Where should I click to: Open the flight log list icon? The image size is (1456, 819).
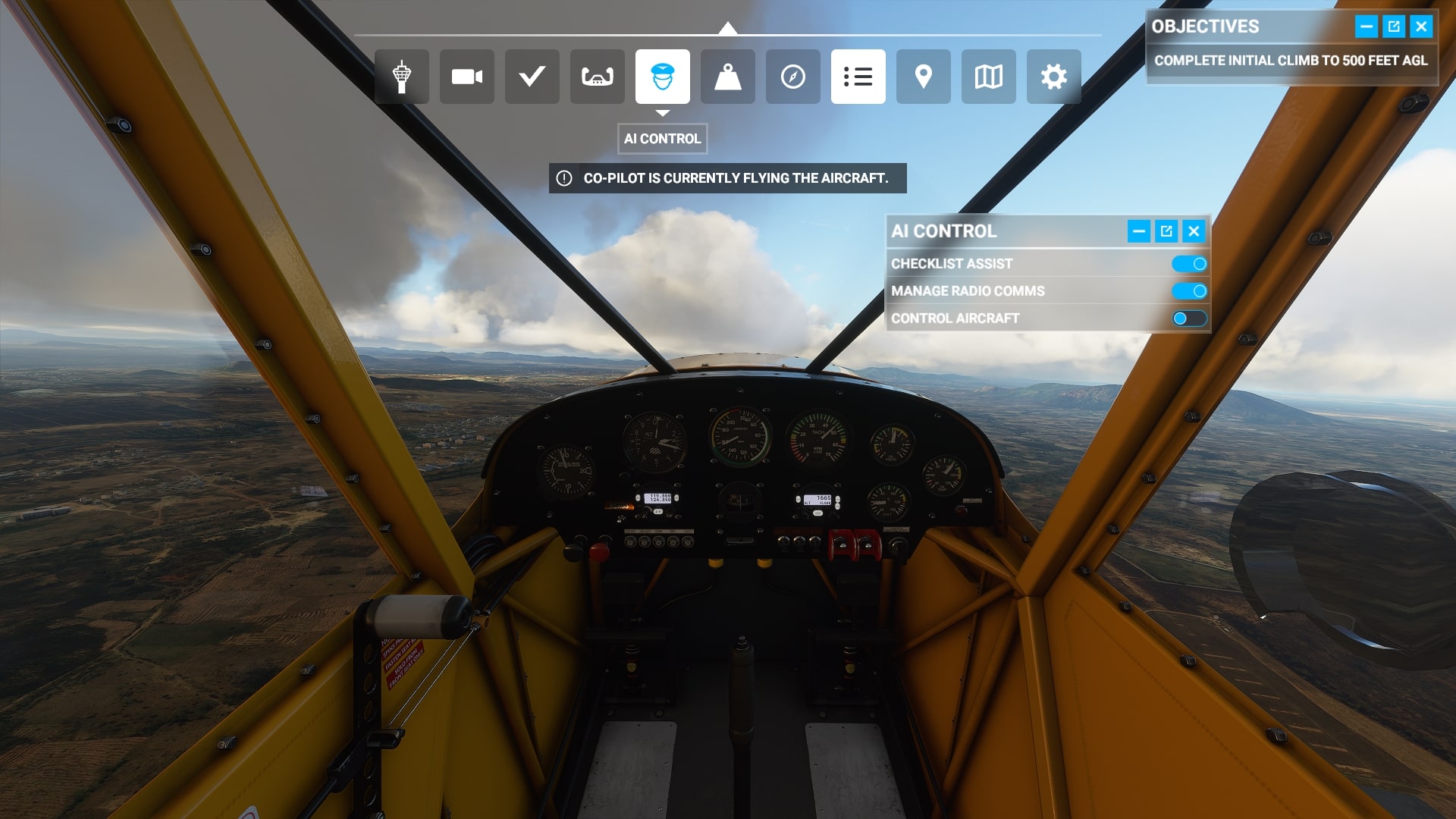[x=858, y=76]
